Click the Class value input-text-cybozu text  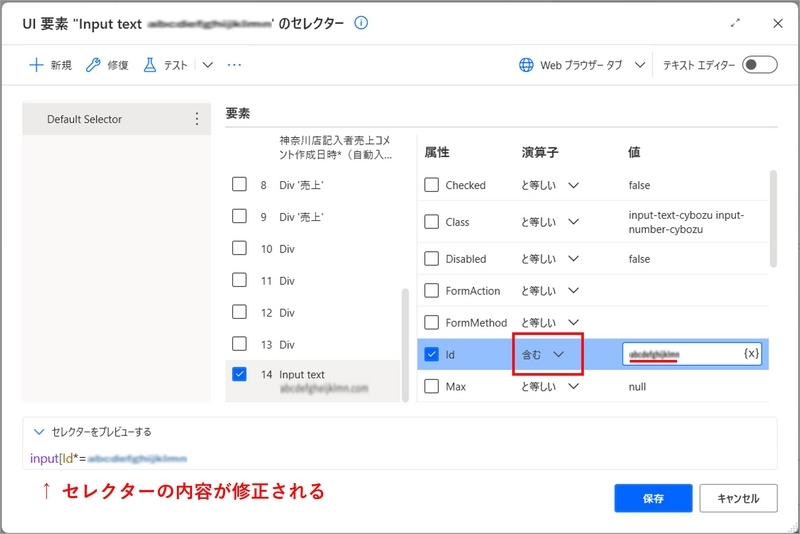686,222
